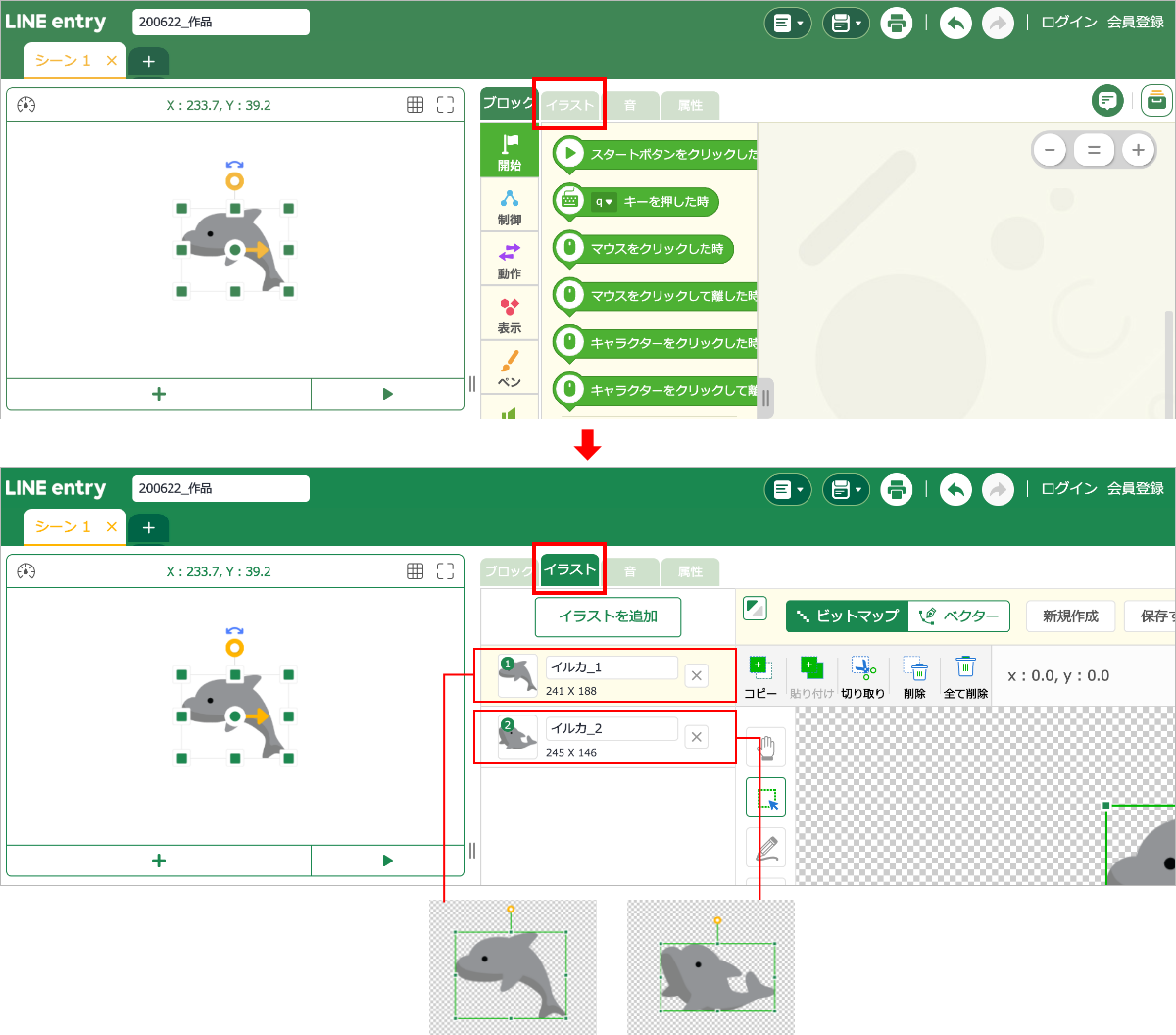Click redo arrow in upper screenshot header
This screenshot has height=1035, width=1176.
998,23
